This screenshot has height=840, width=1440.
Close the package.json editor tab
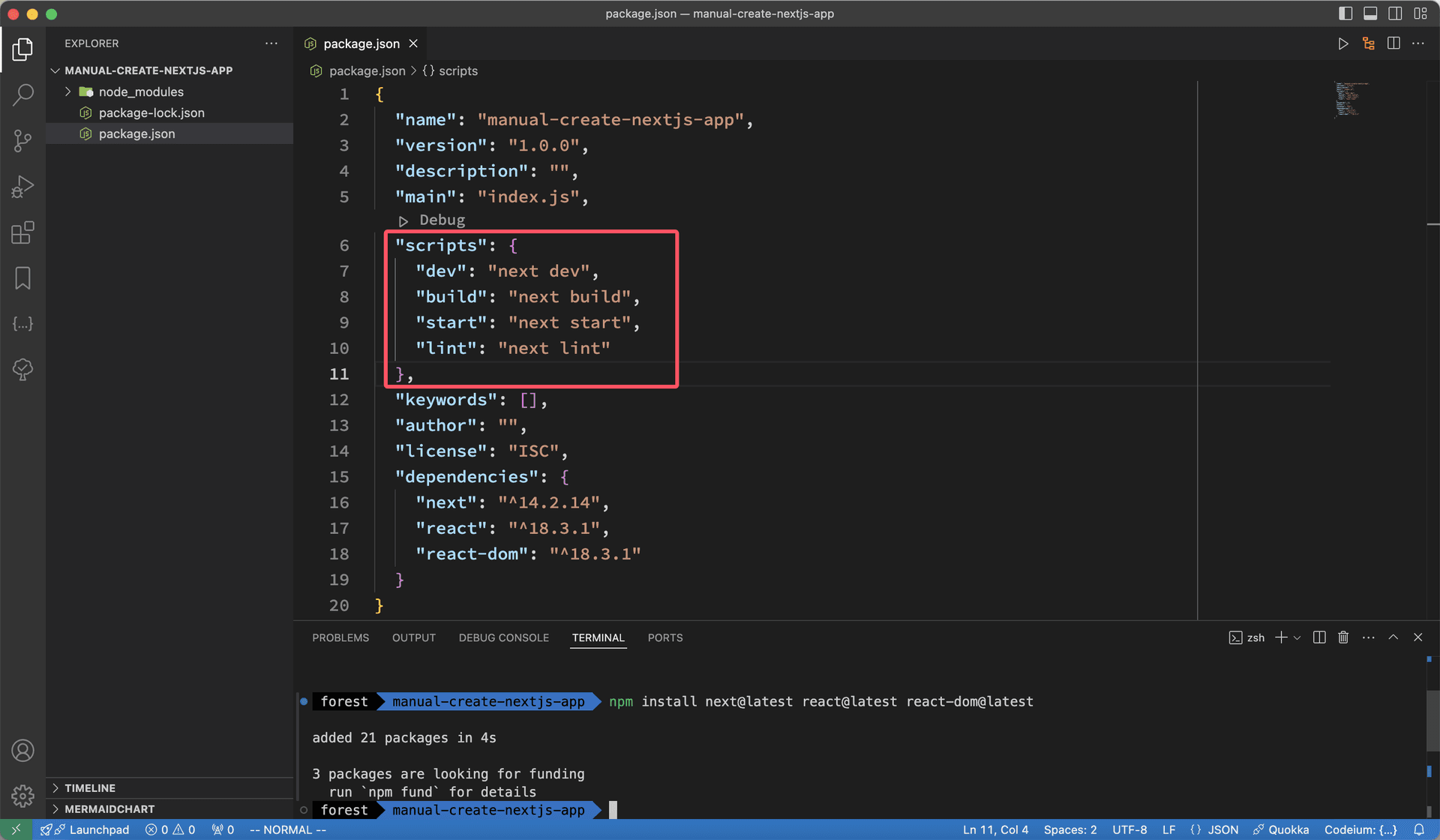(x=413, y=43)
